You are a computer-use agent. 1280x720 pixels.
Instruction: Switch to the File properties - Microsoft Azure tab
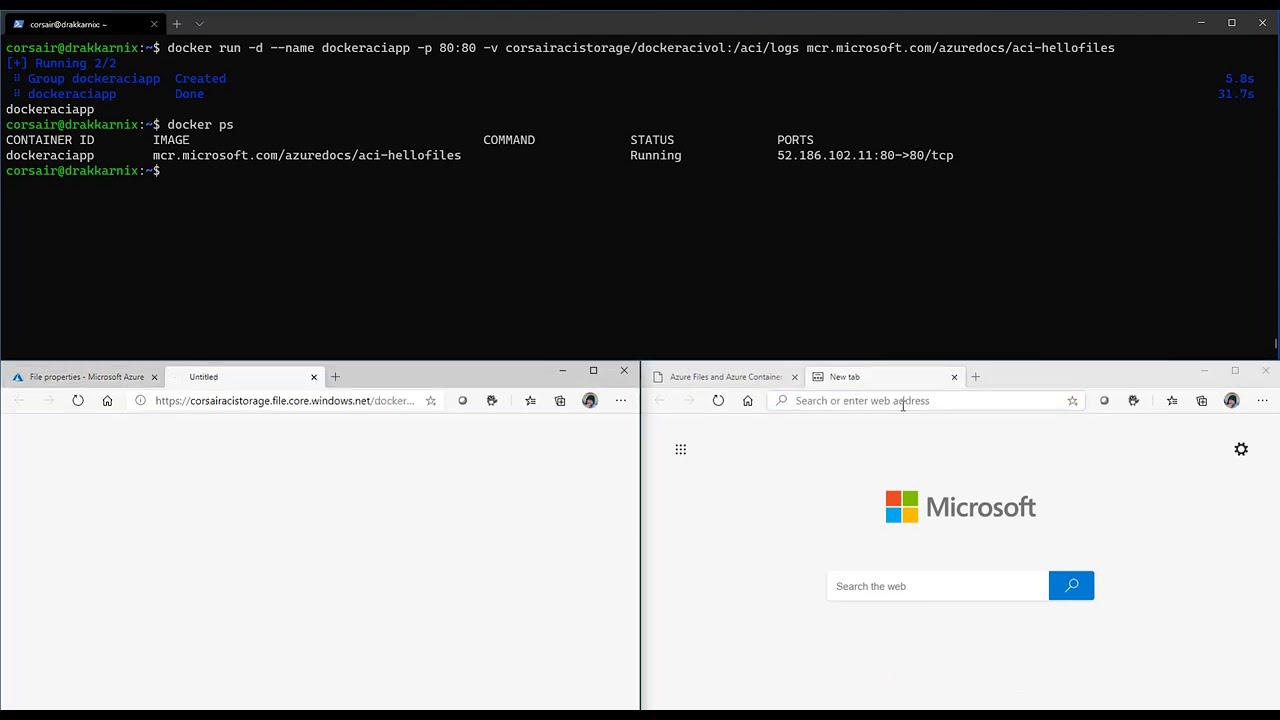pyautogui.click(x=84, y=377)
